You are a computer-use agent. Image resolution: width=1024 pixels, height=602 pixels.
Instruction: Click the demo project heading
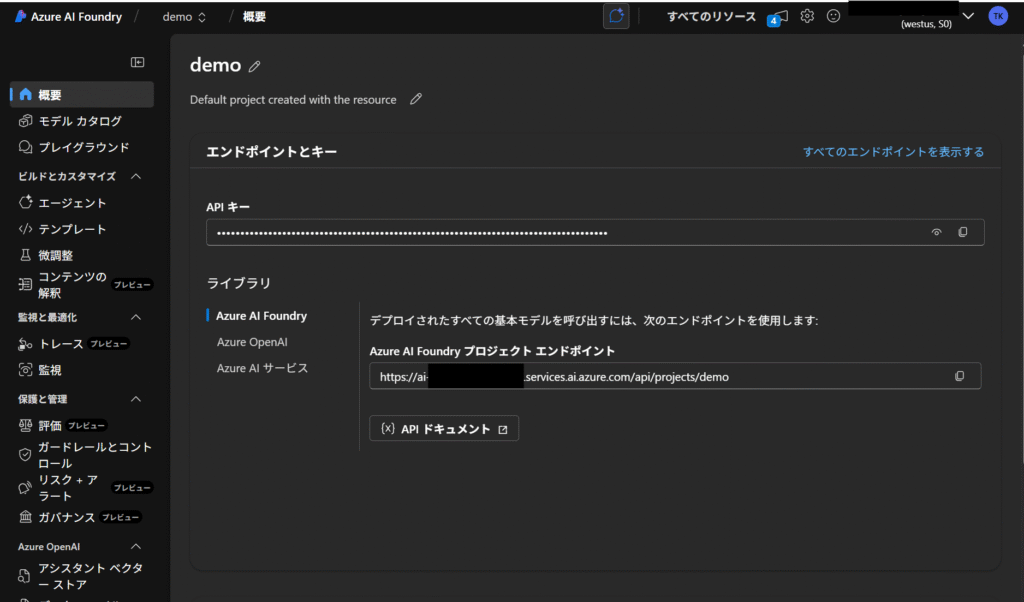tap(216, 65)
